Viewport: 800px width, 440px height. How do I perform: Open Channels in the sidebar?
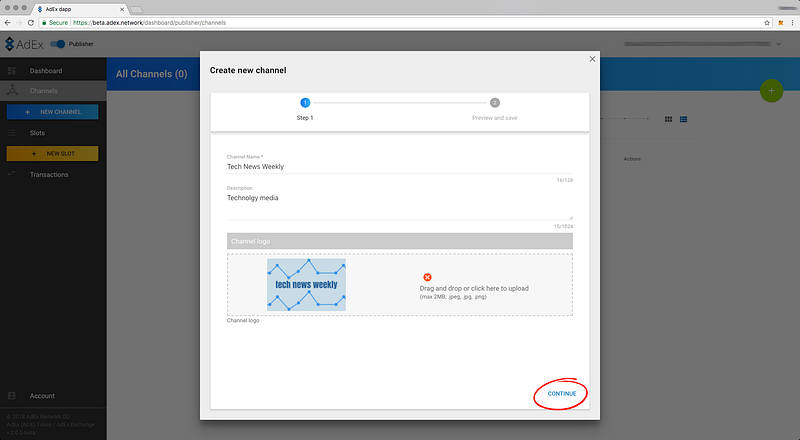point(43,91)
